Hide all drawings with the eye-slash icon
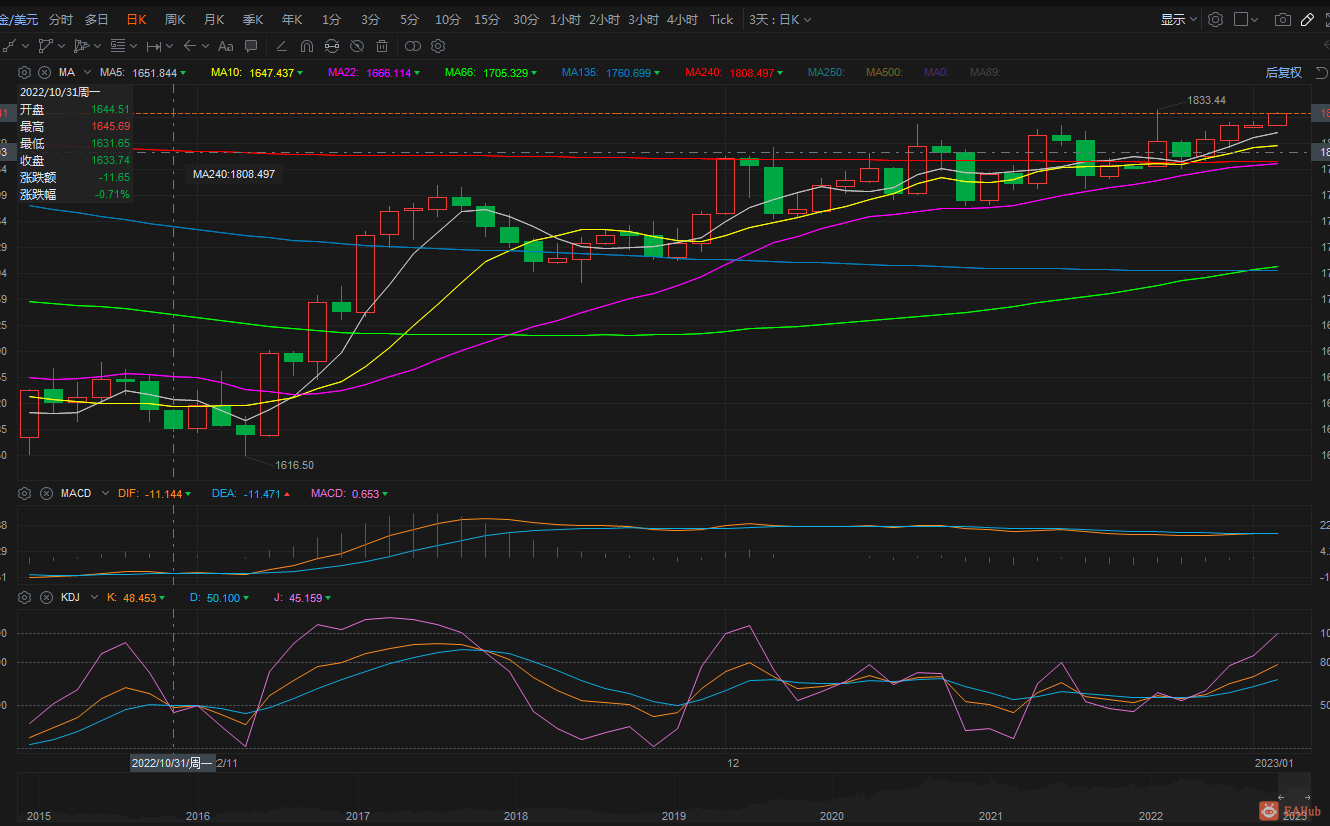Viewport: 1330px width, 826px height. (357, 46)
